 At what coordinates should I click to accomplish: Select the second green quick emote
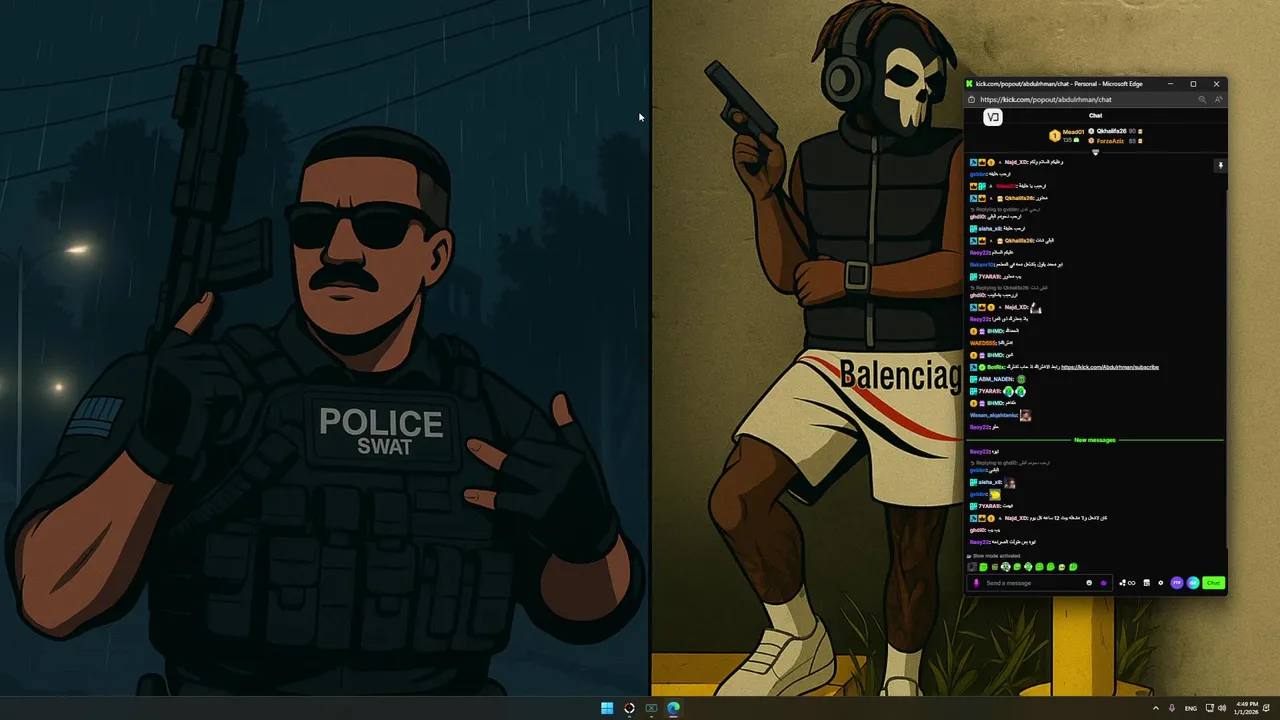pos(983,567)
